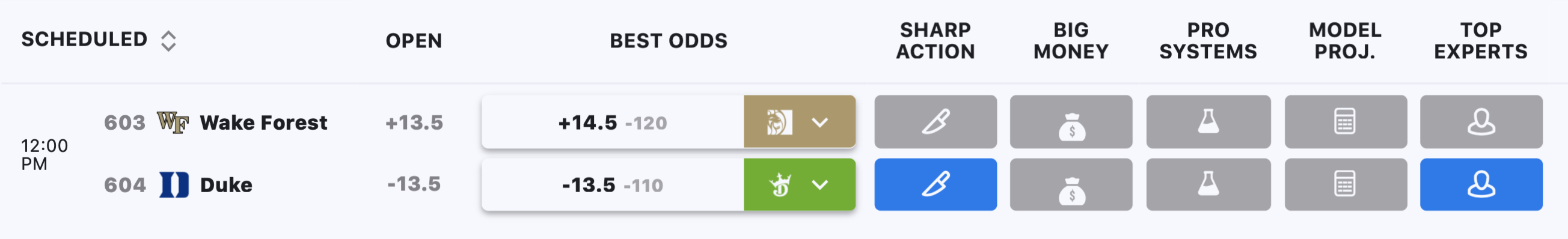Open the Duke team link
This screenshot has height=239, width=1568.
(227, 185)
